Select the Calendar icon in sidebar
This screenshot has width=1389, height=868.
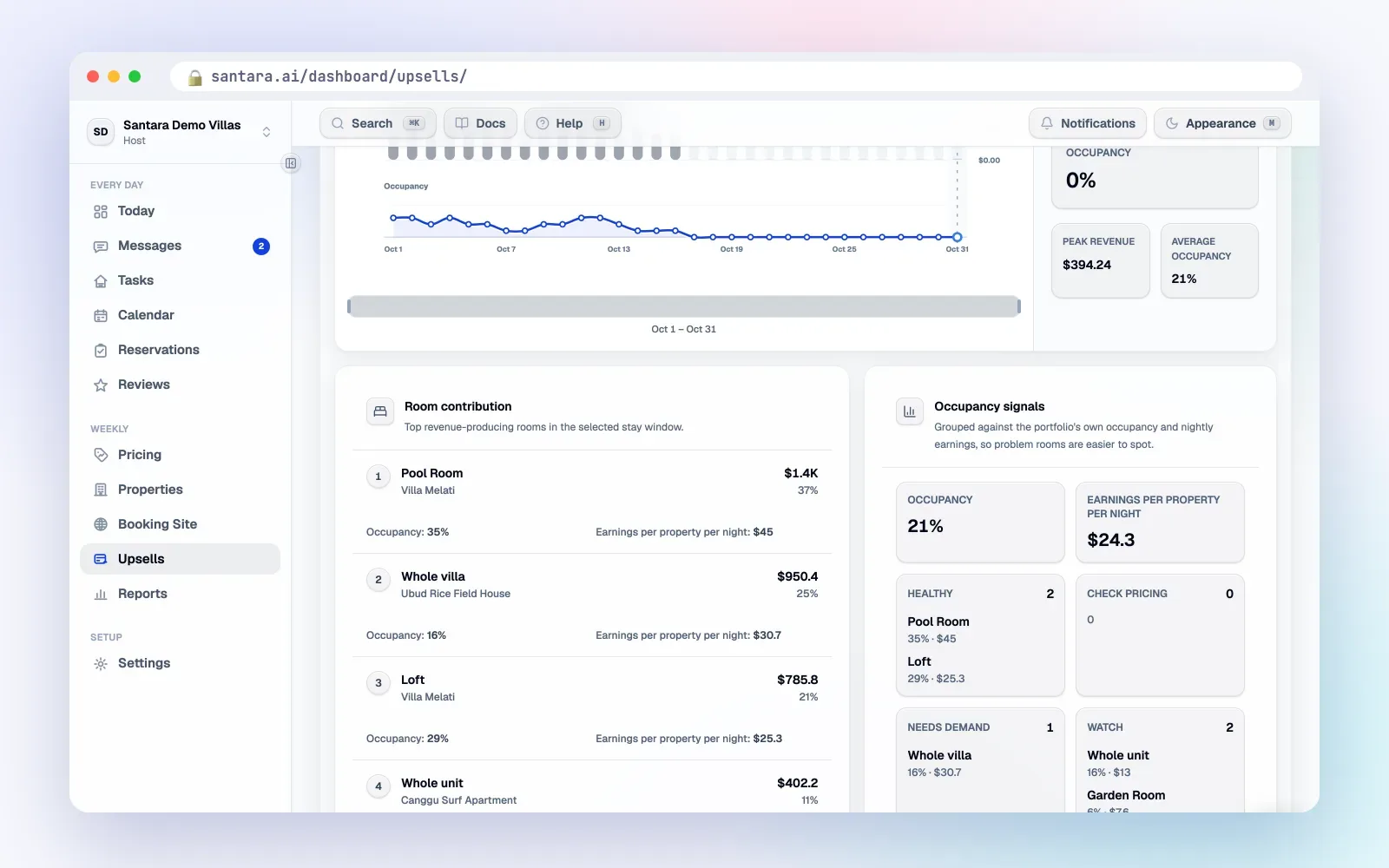coord(101,316)
